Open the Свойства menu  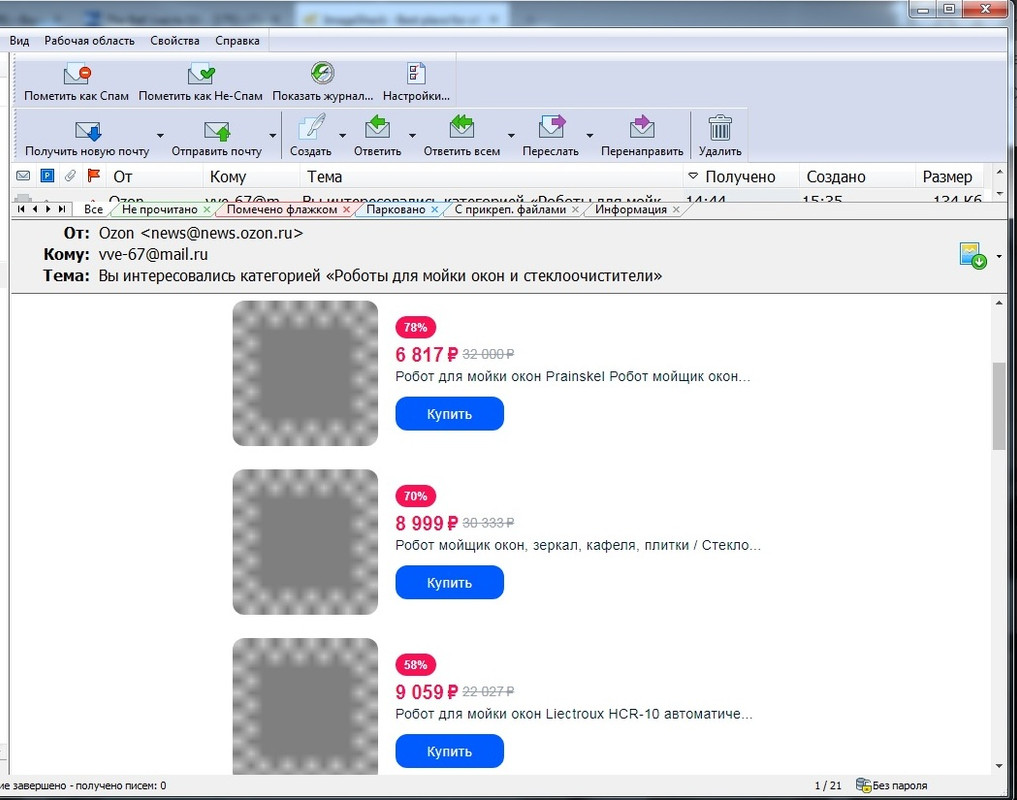(x=175, y=40)
